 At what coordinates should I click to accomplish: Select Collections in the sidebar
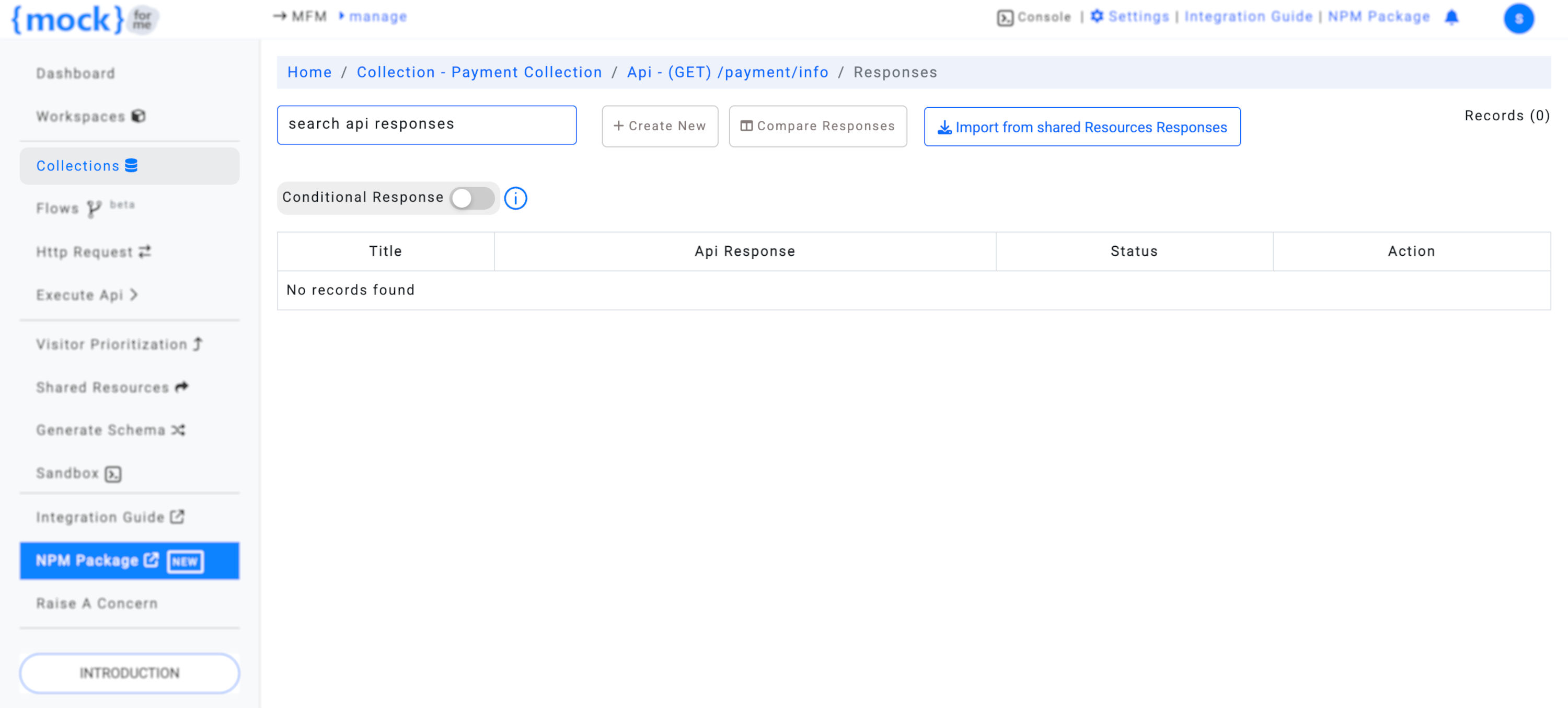coord(130,166)
